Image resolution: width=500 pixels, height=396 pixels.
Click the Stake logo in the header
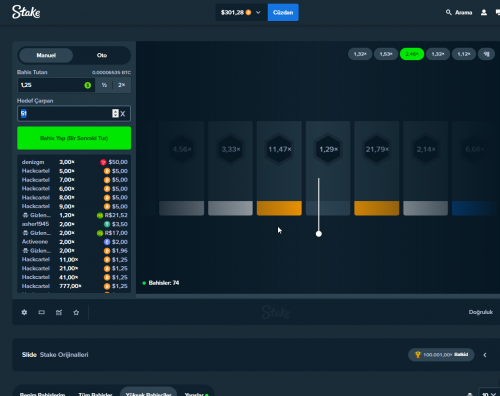[26, 12]
